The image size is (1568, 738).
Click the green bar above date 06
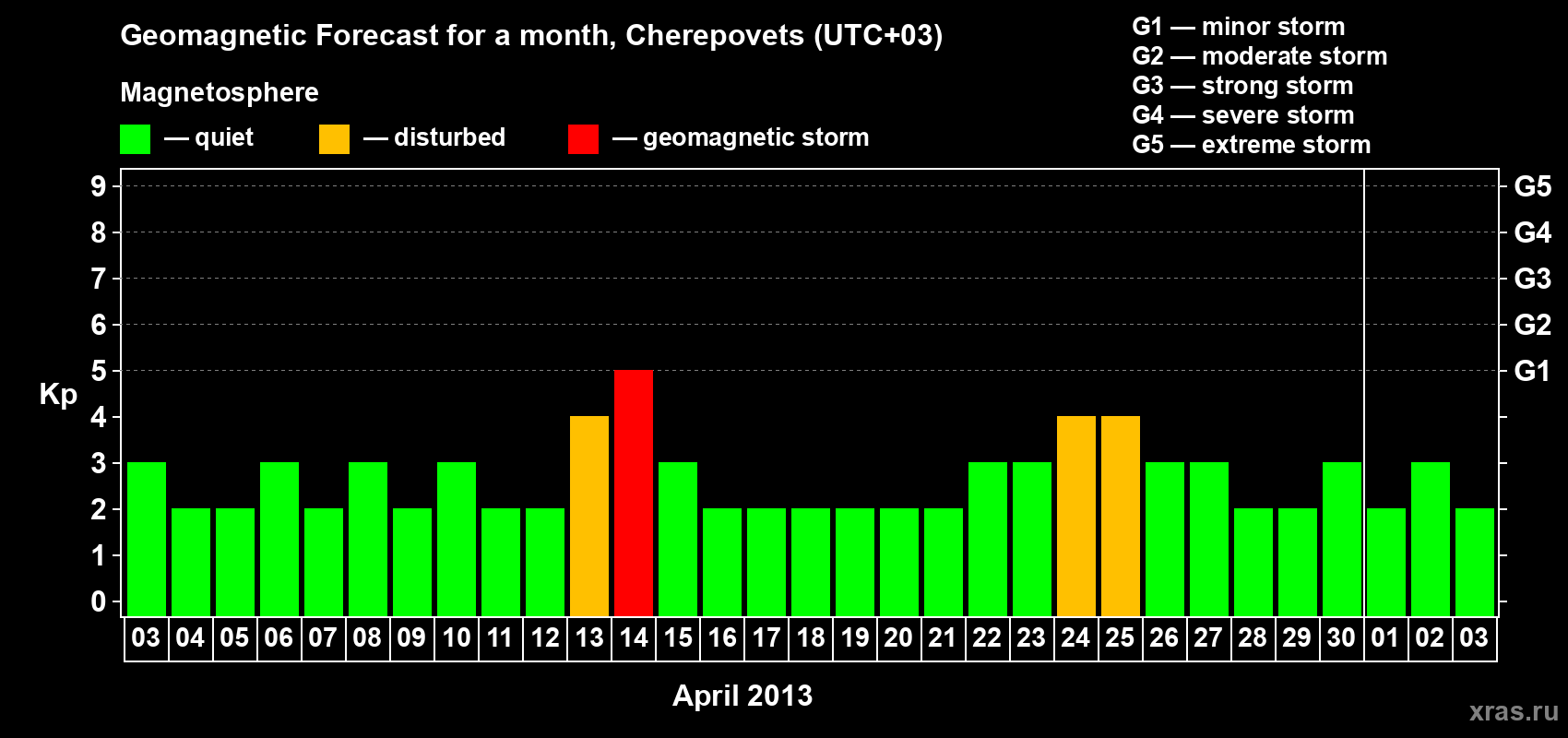[279, 539]
